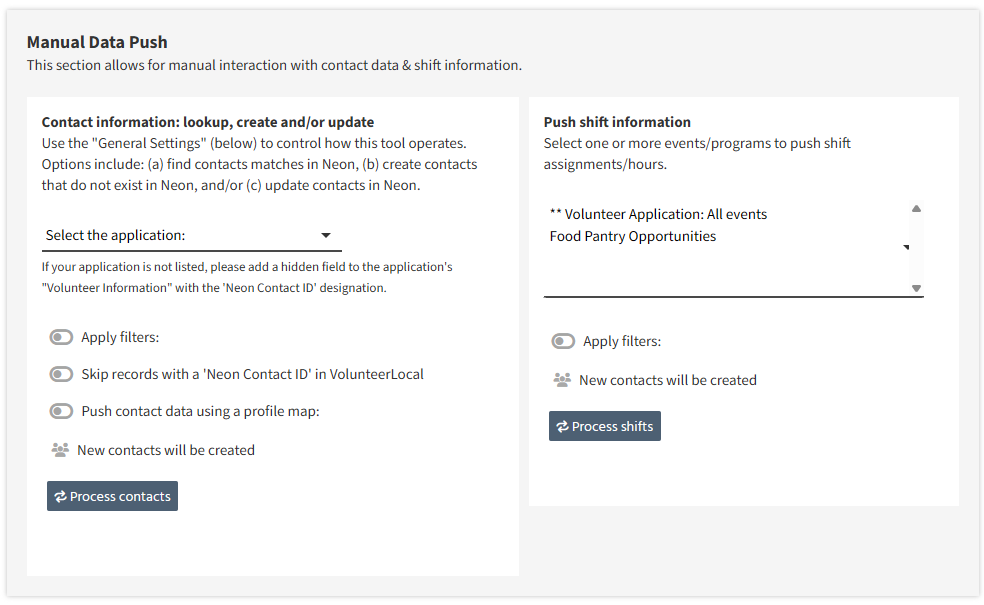This screenshot has height=605, width=984.
Task: Click events list scrollbar up arrow
Action: [916, 209]
